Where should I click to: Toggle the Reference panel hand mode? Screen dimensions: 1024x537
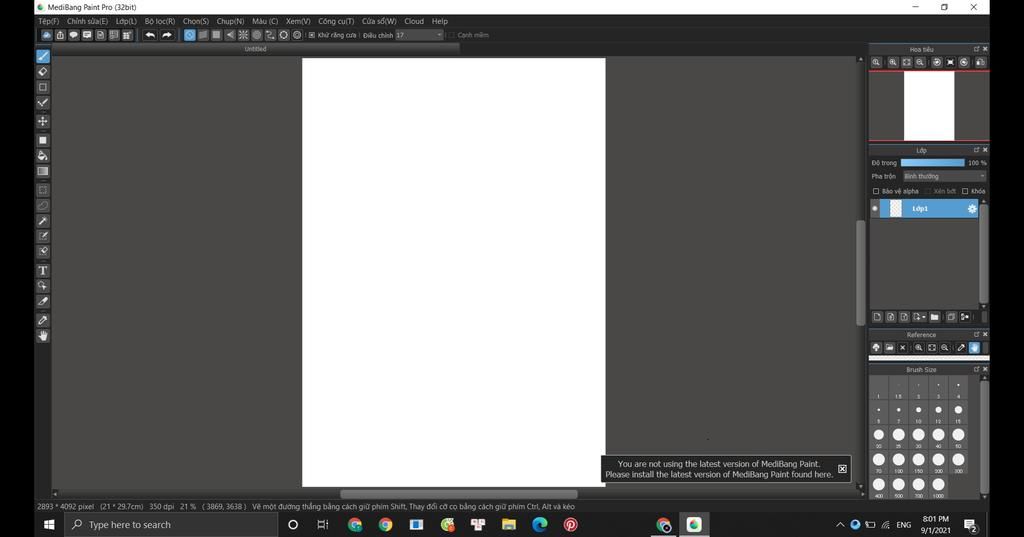tap(974, 348)
